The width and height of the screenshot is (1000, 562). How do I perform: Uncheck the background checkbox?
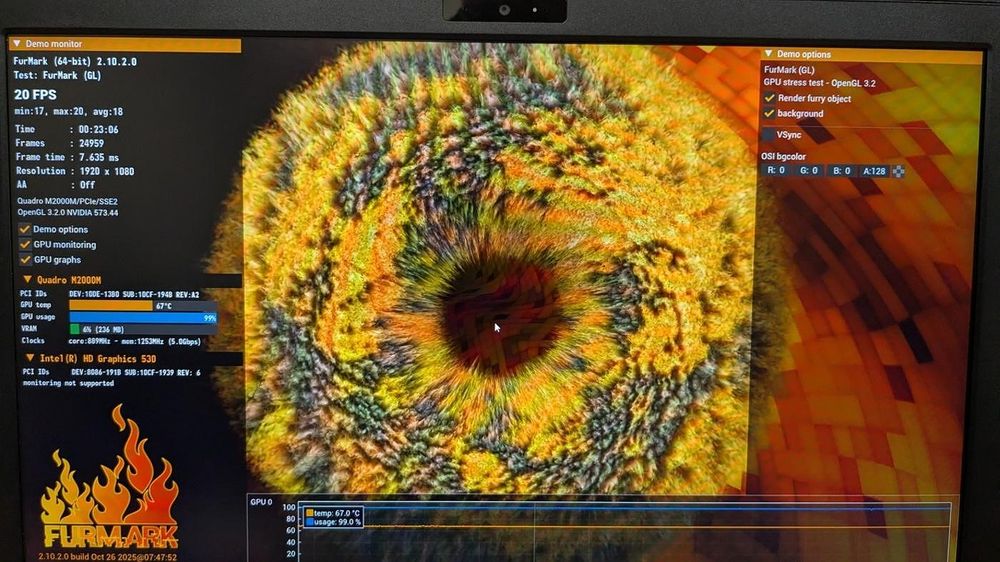click(769, 114)
